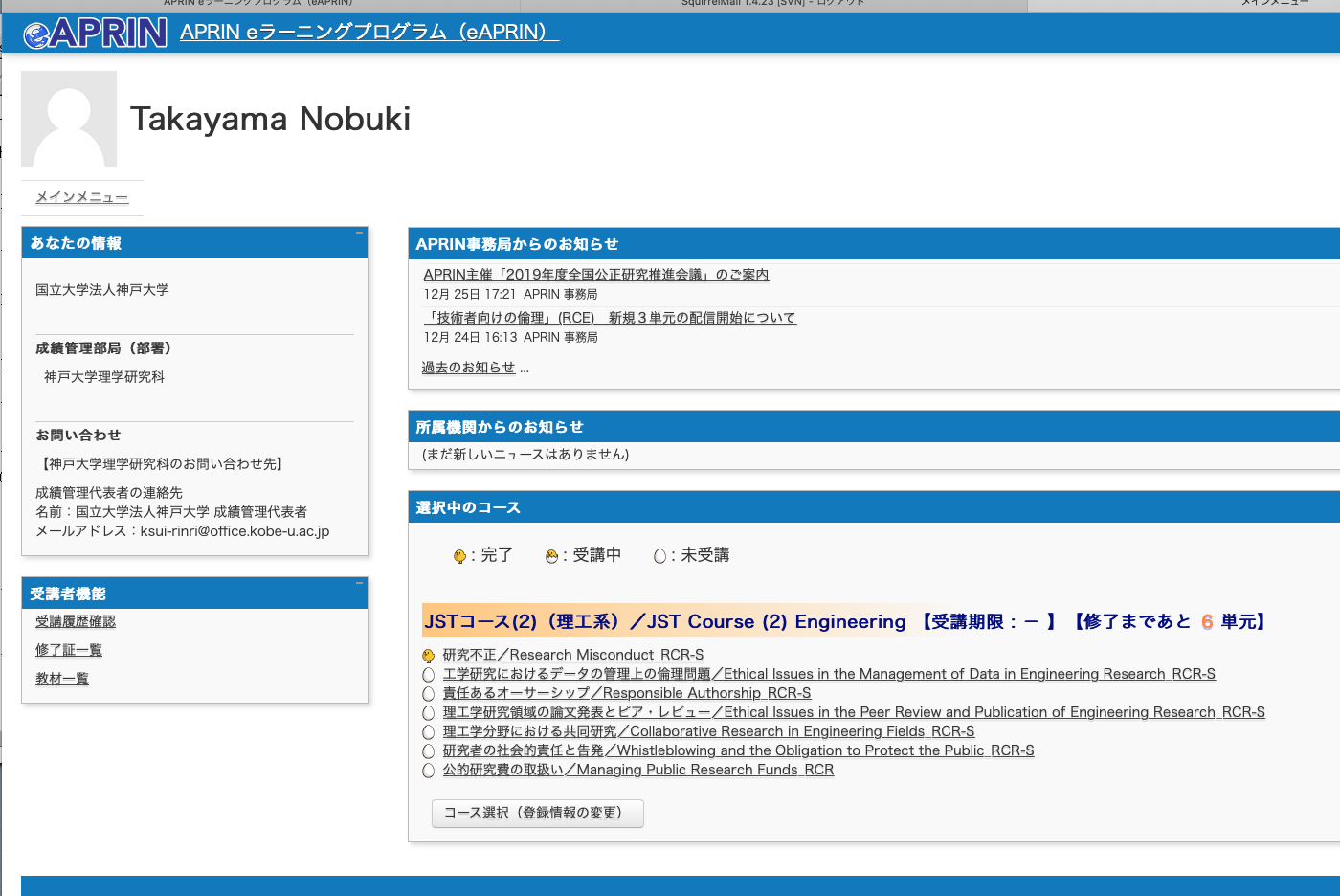Image resolution: width=1340 pixels, height=896 pixels.
Task: Click the 国立大学法人神戸大学 text
Action: point(102,290)
